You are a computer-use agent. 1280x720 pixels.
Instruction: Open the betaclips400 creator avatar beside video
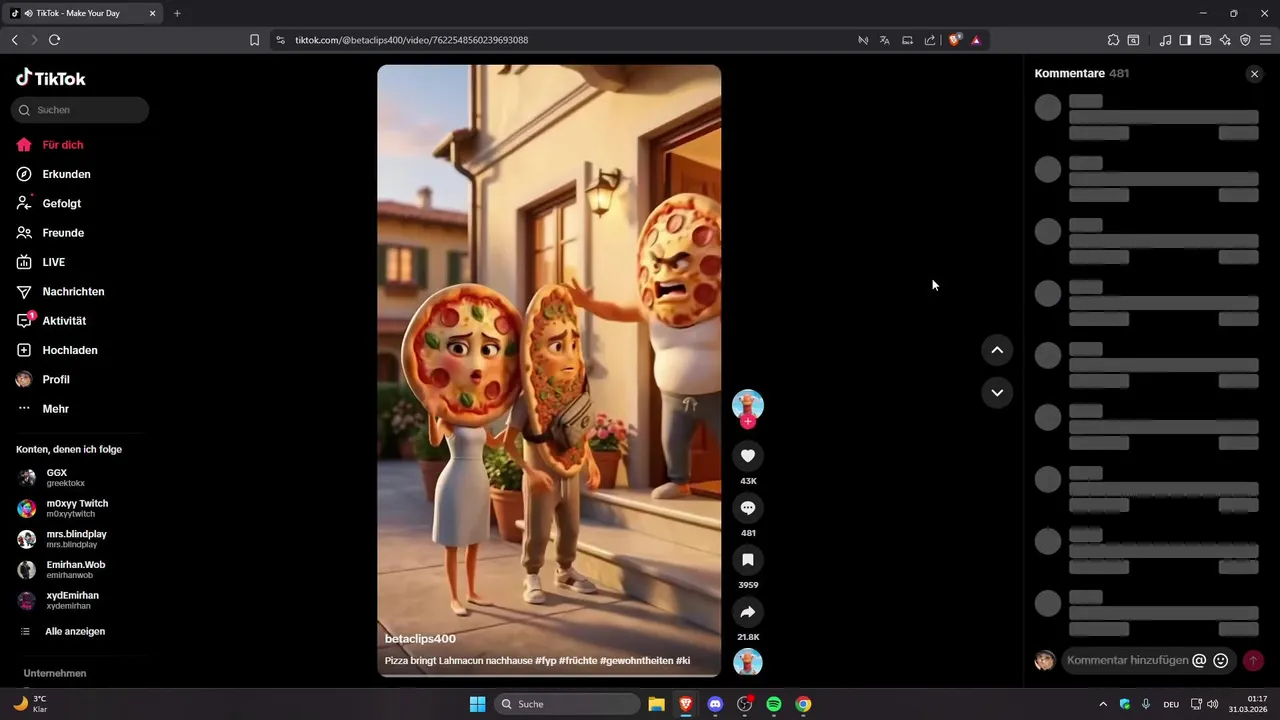click(x=747, y=404)
